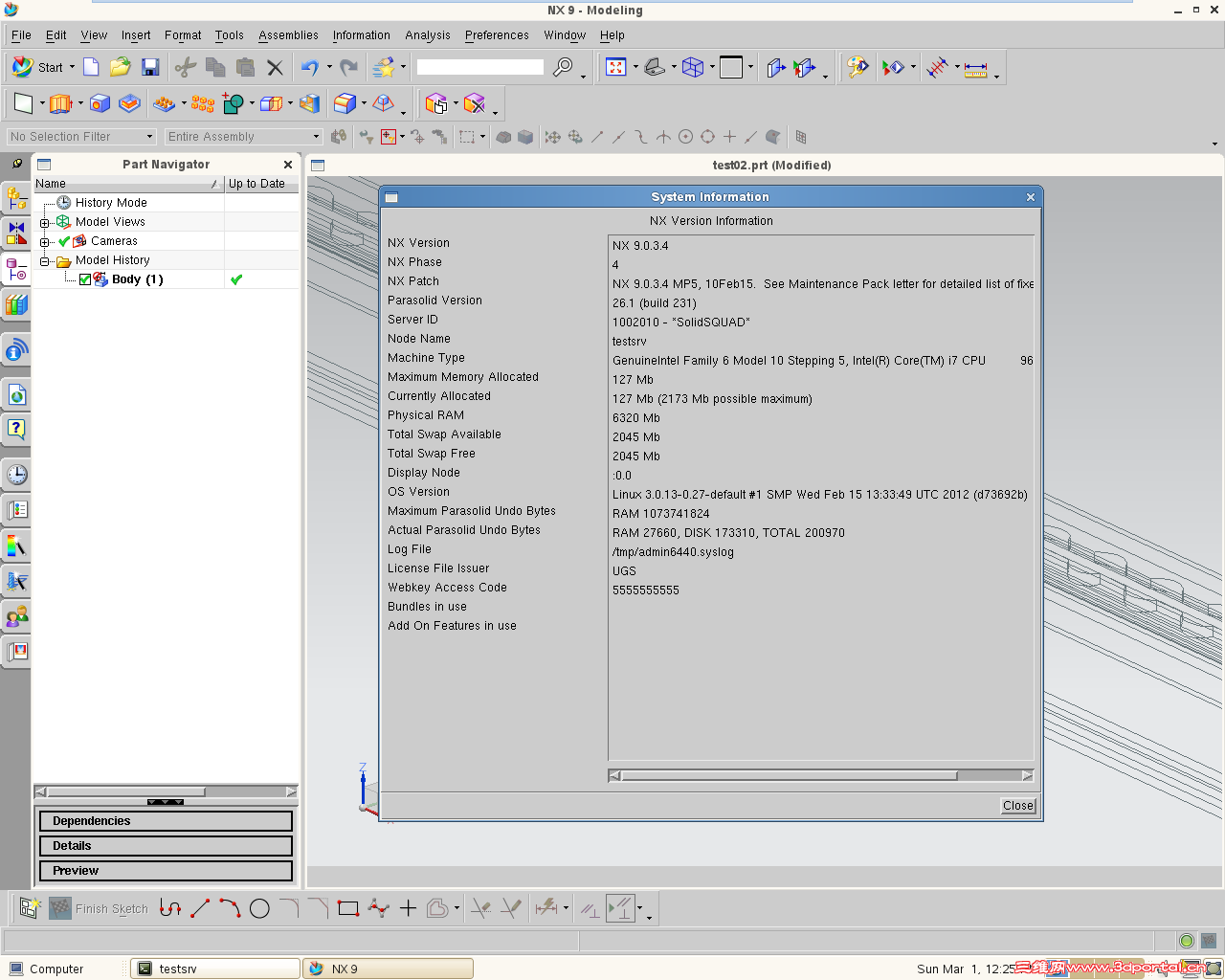Open the File menu

(x=21, y=35)
